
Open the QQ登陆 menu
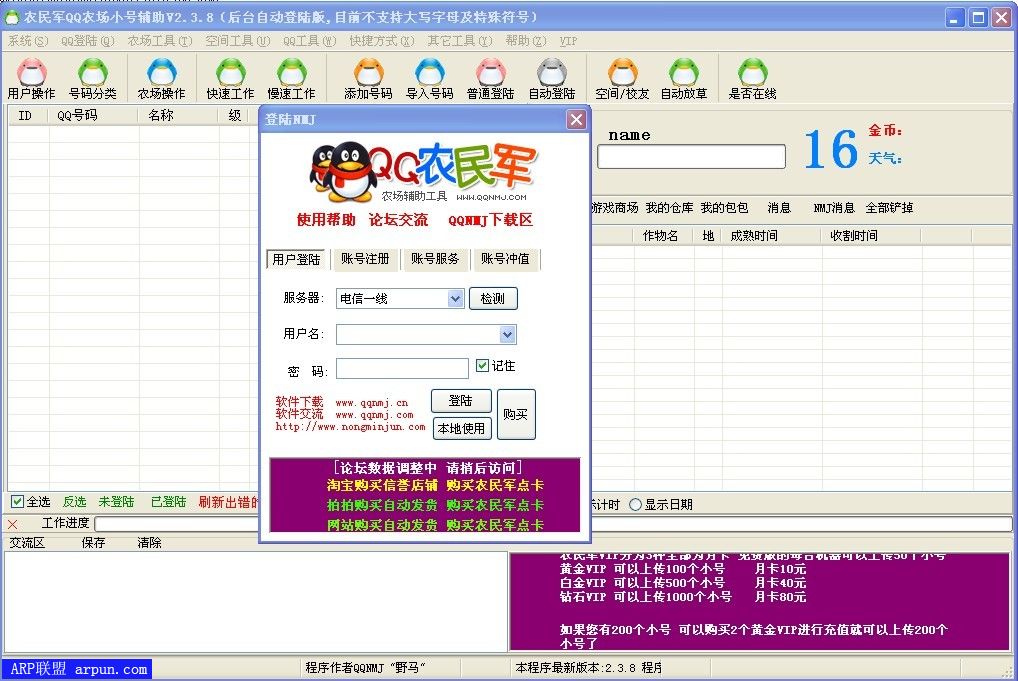(x=88, y=41)
